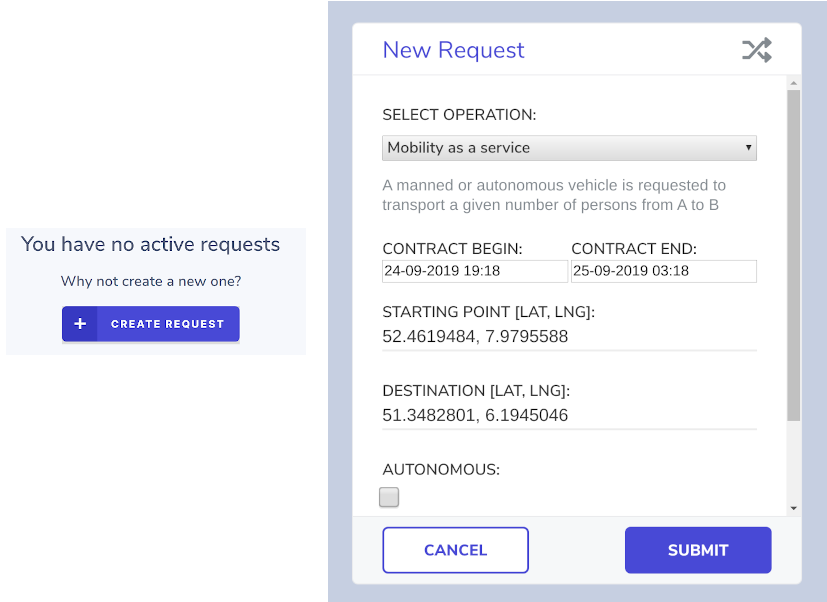The image size is (827, 602).
Task: Click the You have no active requests heading
Action: (x=150, y=244)
